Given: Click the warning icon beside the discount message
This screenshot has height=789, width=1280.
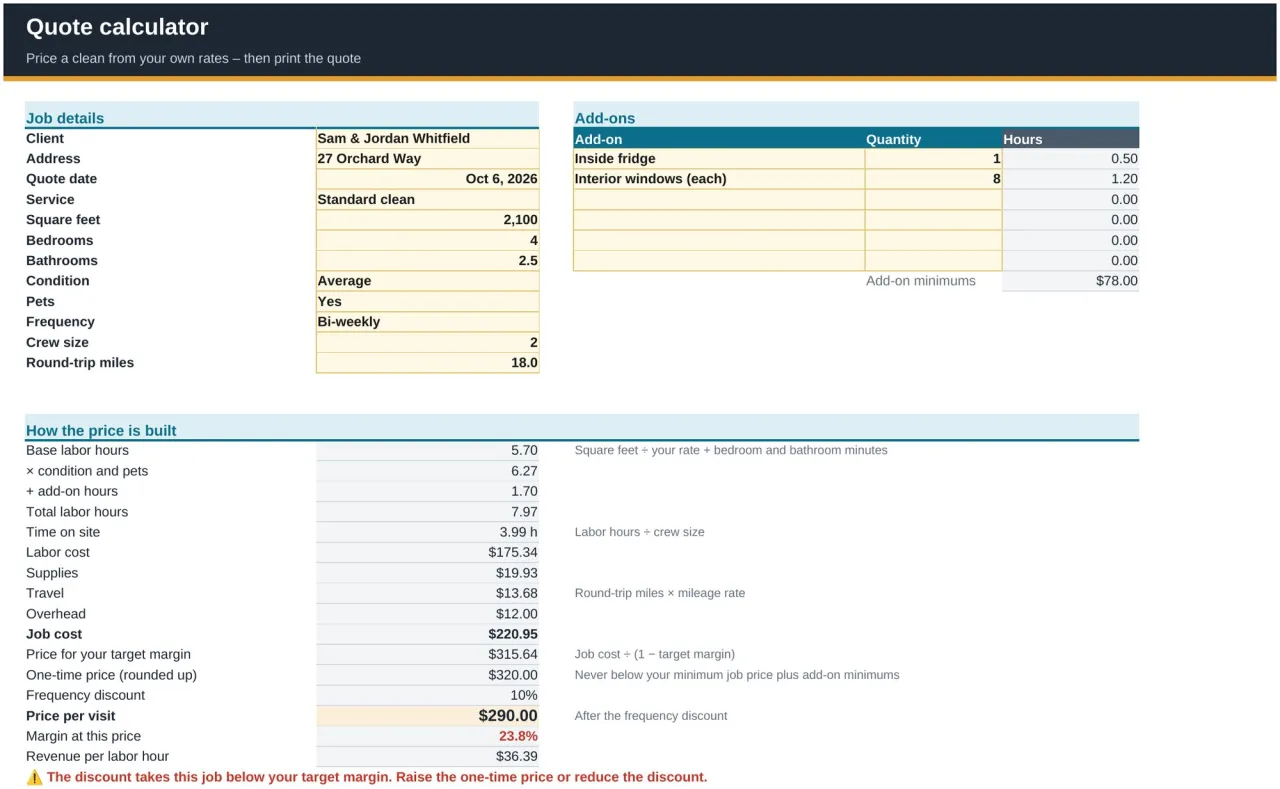Looking at the screenshot, I should 34,777.
